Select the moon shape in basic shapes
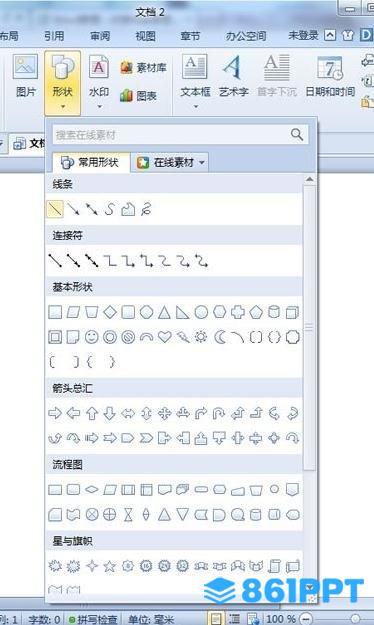 tap(219, 337)
